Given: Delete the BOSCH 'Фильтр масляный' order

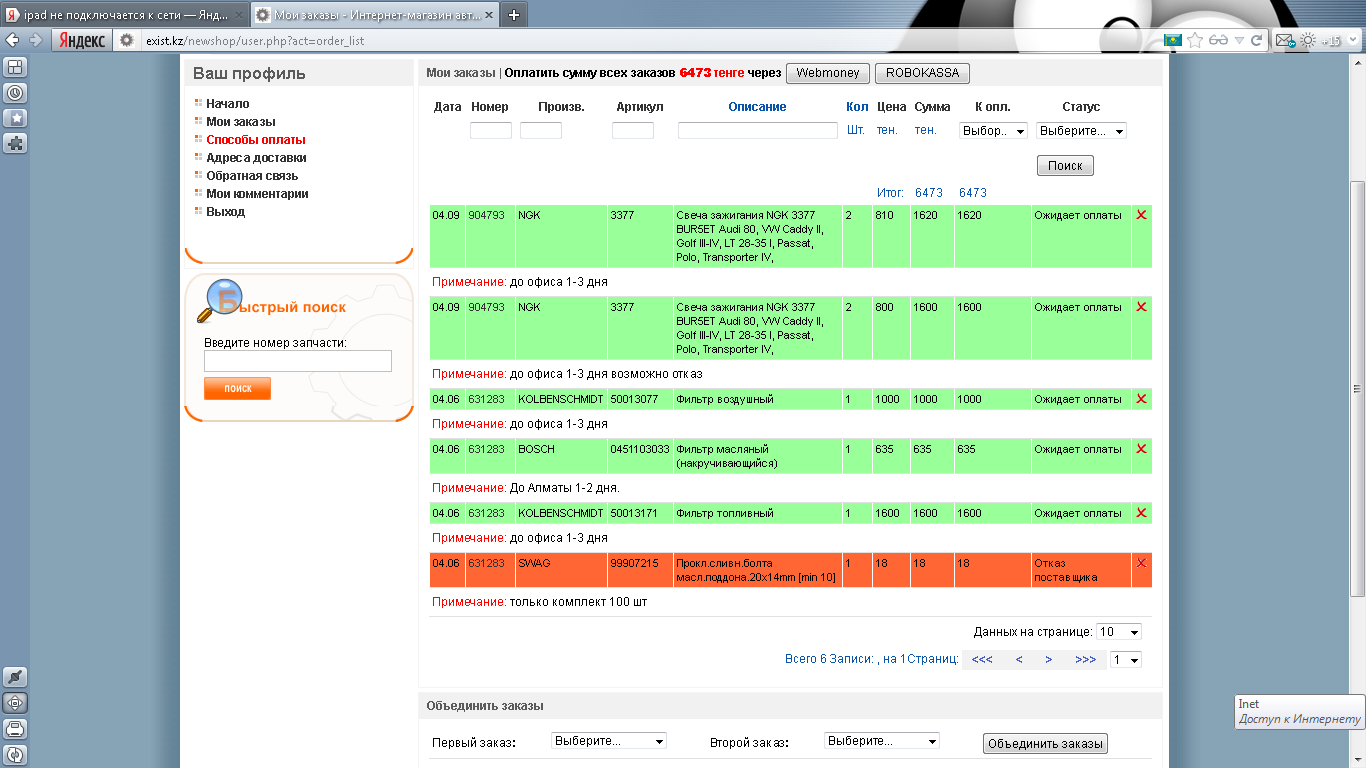Looking at the screenshot, I should 1142,449.
